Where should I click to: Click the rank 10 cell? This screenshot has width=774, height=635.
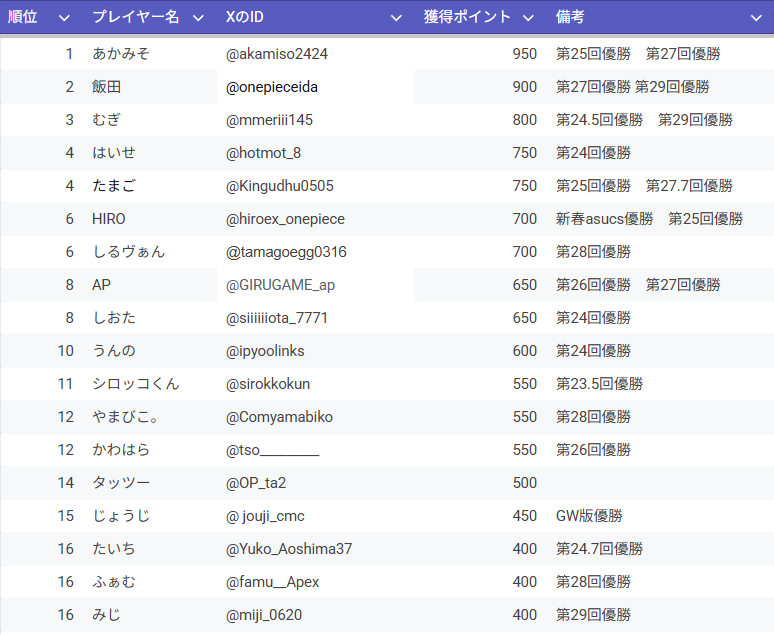[66, 351]
